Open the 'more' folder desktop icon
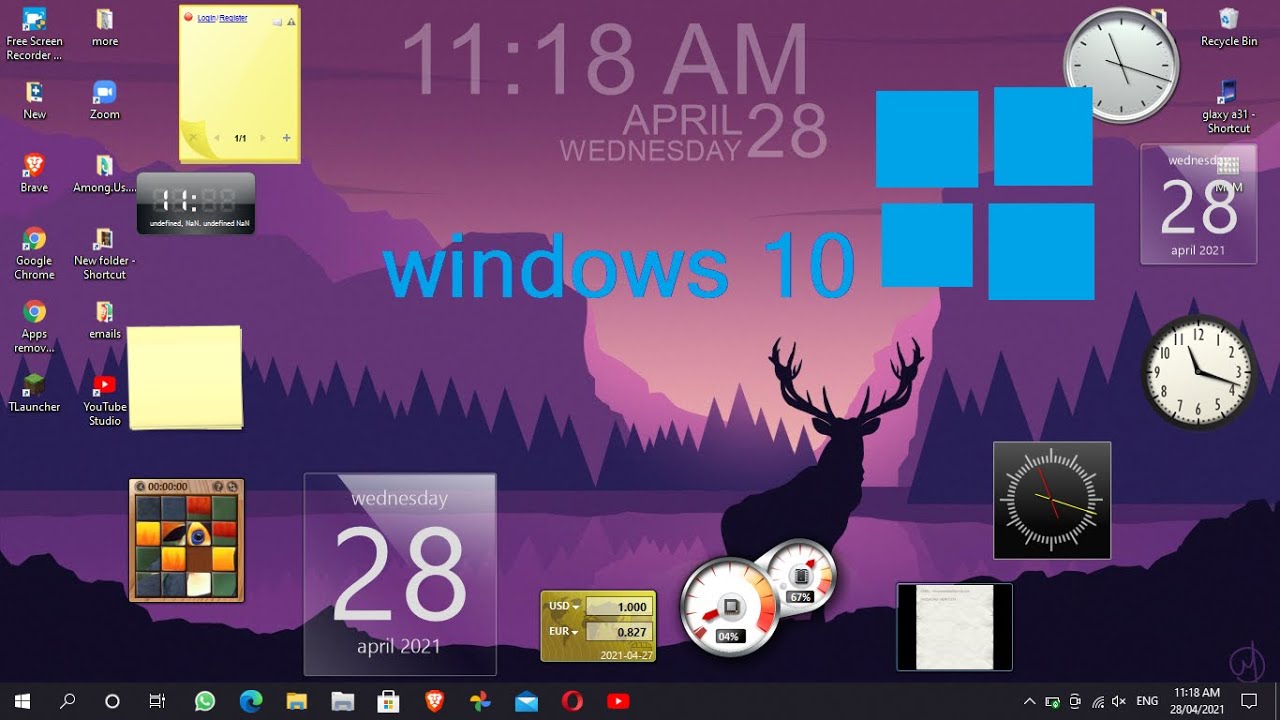This screenshot has width=1280, height=720. point(105,27)
